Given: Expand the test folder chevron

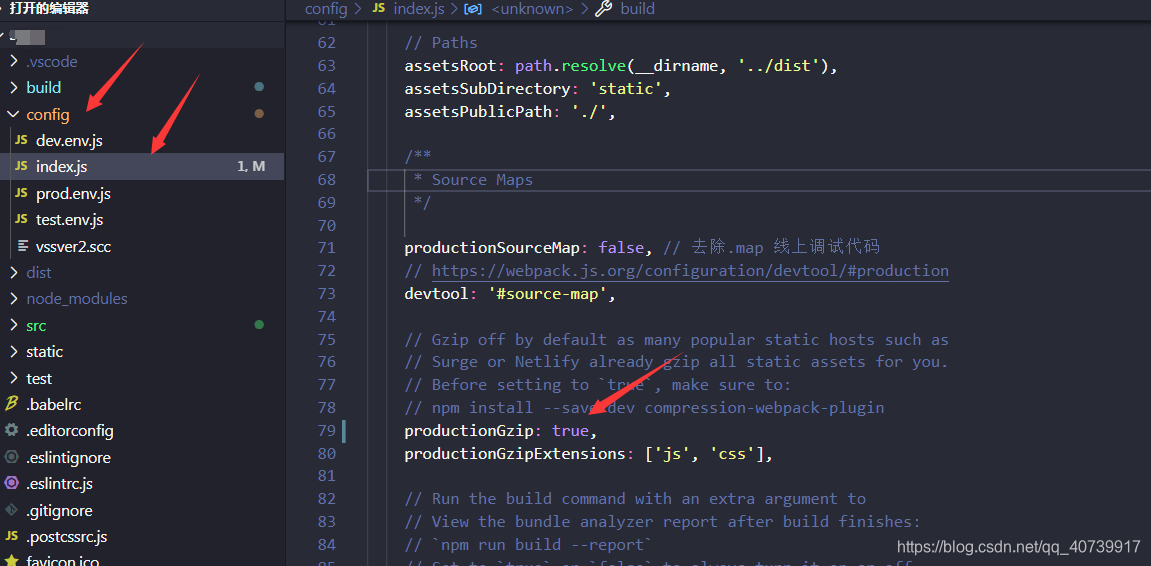Looking at the screenshot, I should (13, 378).
